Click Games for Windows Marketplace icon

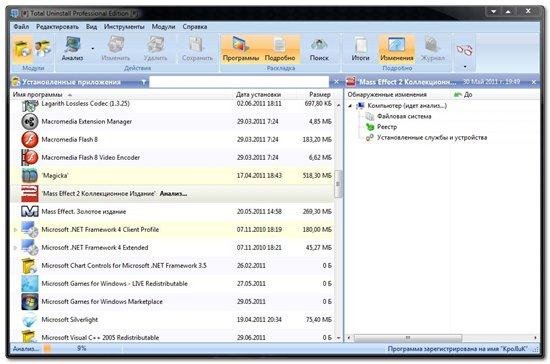(x=30, y=302)
